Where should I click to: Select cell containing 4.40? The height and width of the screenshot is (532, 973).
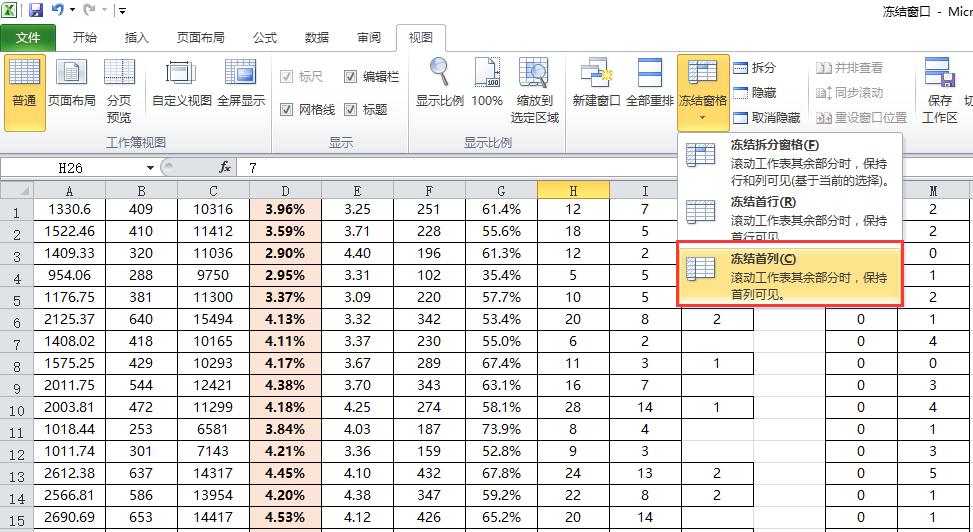[x=357, y=254]
